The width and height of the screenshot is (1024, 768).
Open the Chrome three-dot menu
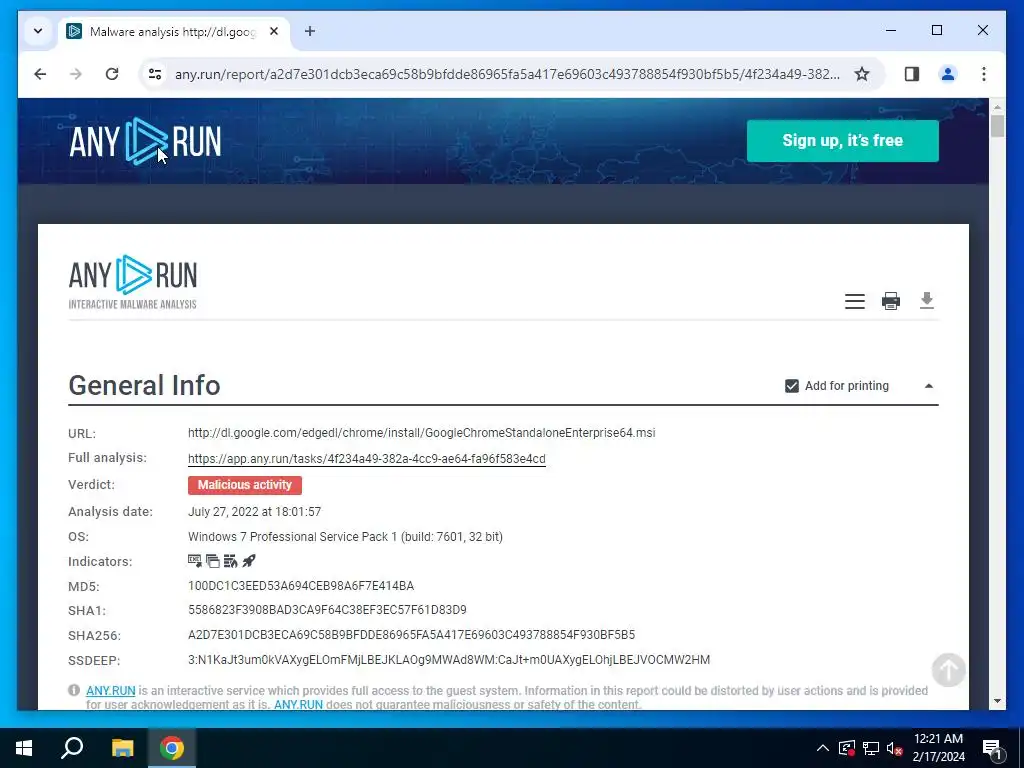(x=984, y=74)
